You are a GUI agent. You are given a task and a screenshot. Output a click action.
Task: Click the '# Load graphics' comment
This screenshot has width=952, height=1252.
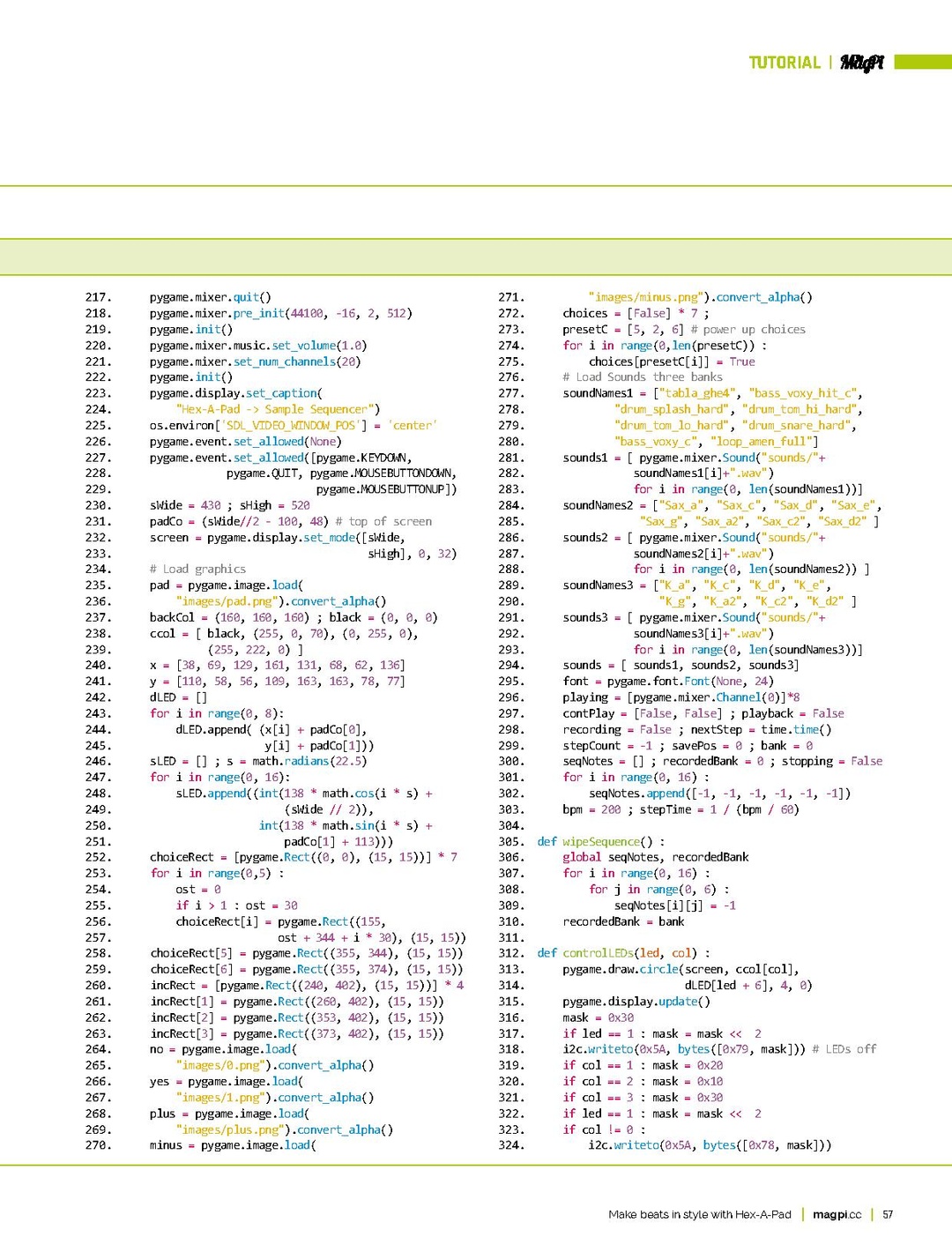tap(197, 569)
